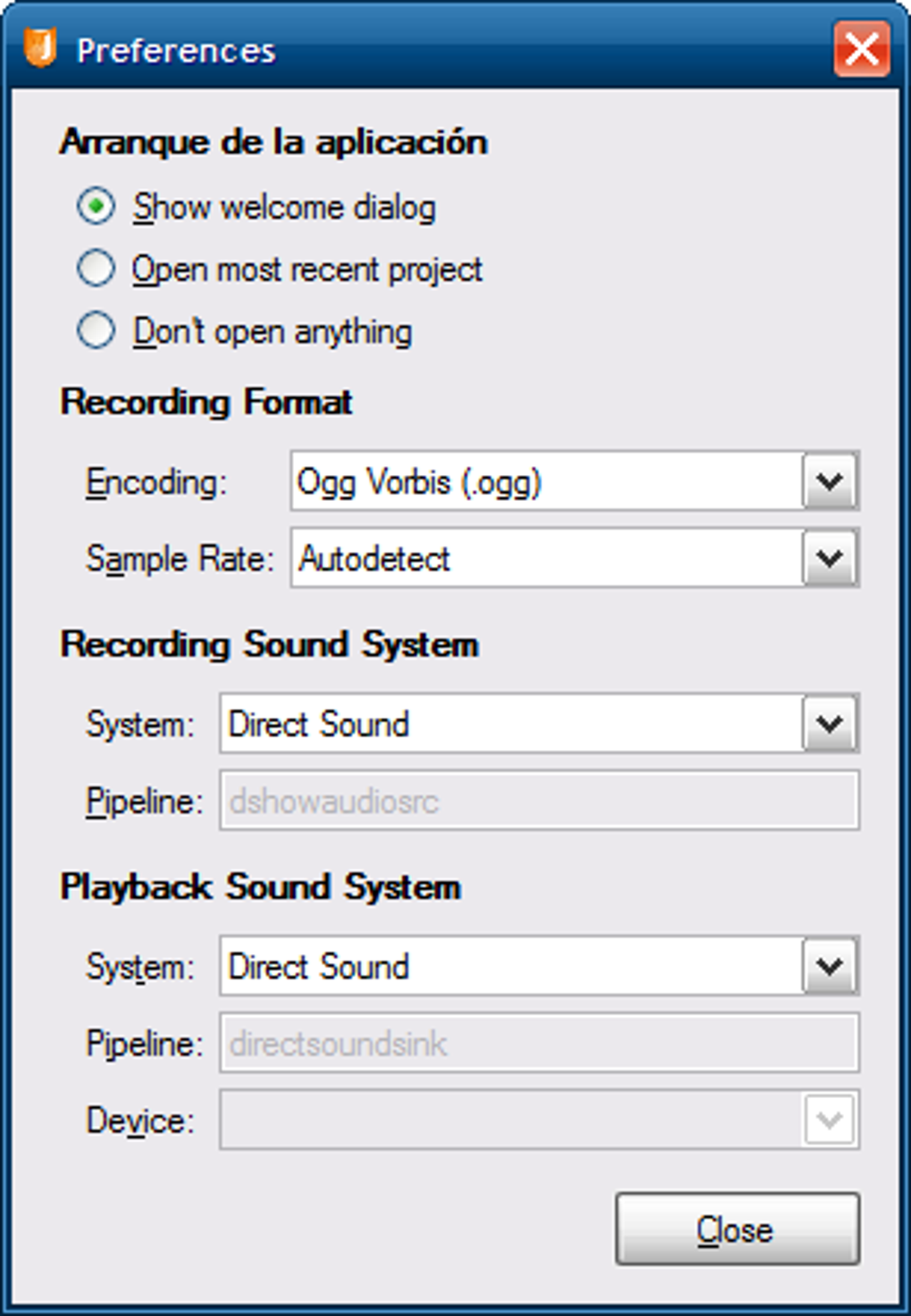
Task: Click the directsoundsink pipeline field
Action: point(539,1043)
